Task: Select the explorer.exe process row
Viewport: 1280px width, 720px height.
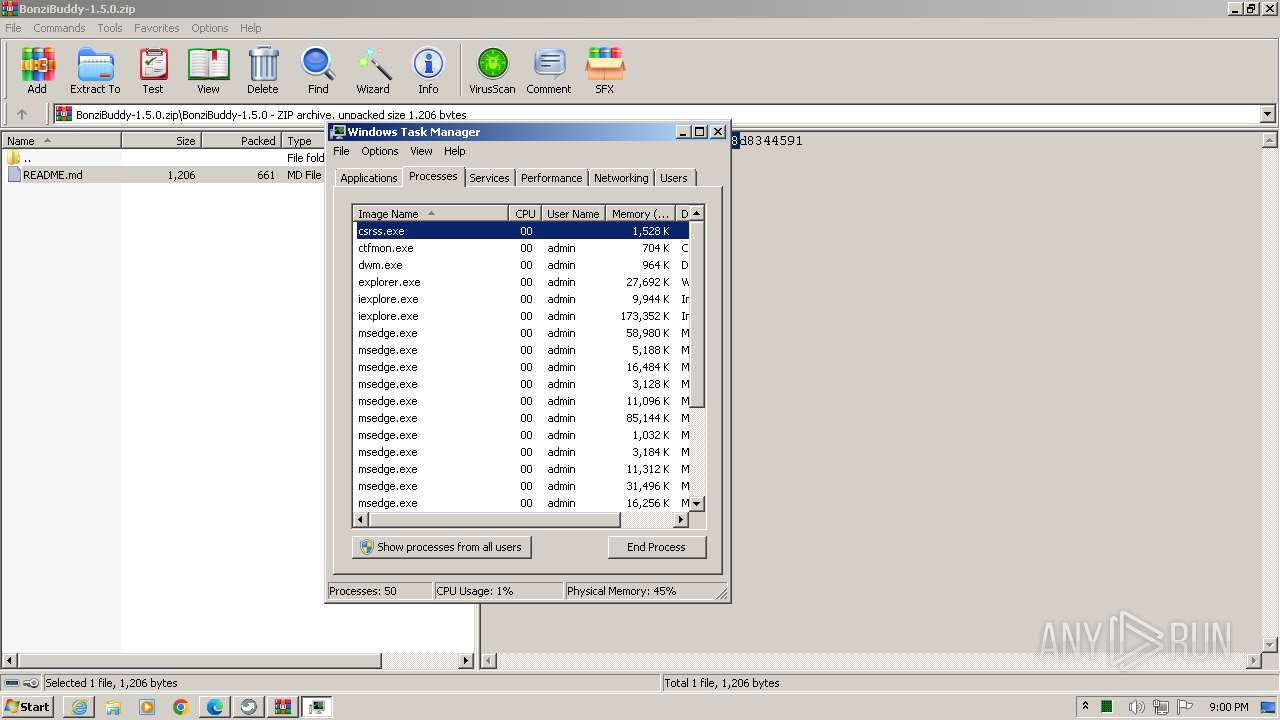Action: pos(523,282)
